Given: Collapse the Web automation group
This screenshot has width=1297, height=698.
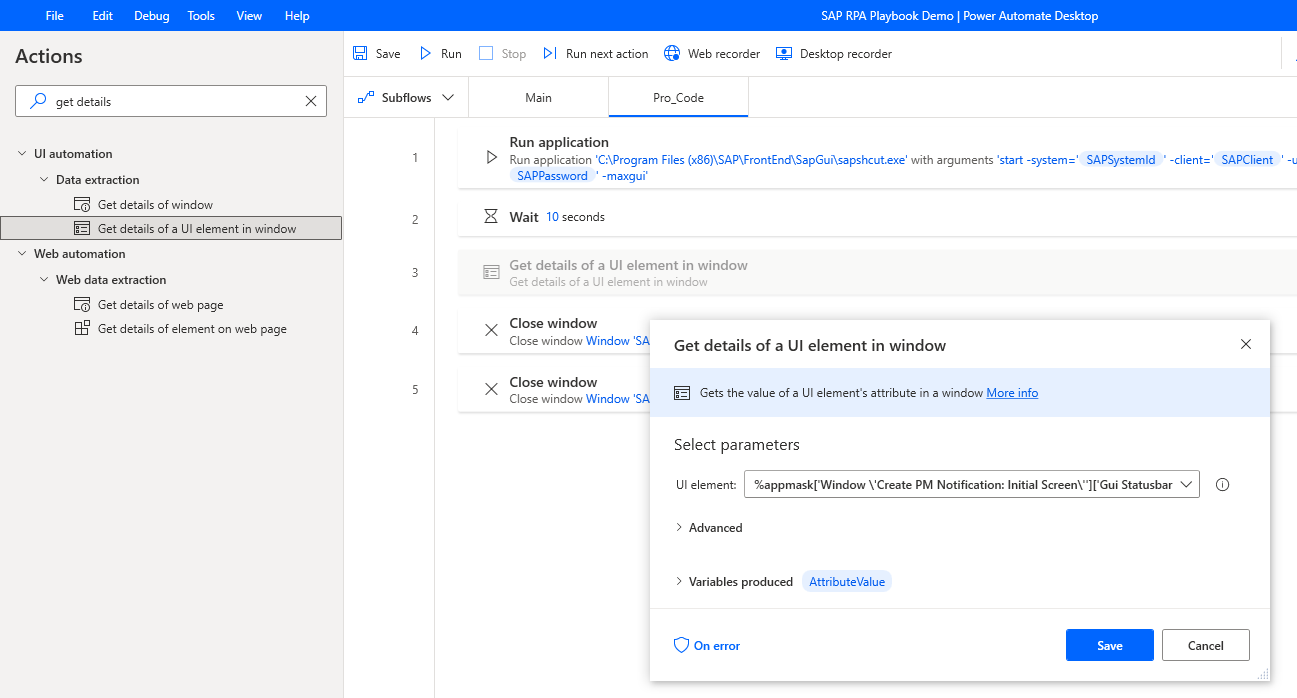Looking at the screenshot, I should pyautogui.click(x=22, y=254).
